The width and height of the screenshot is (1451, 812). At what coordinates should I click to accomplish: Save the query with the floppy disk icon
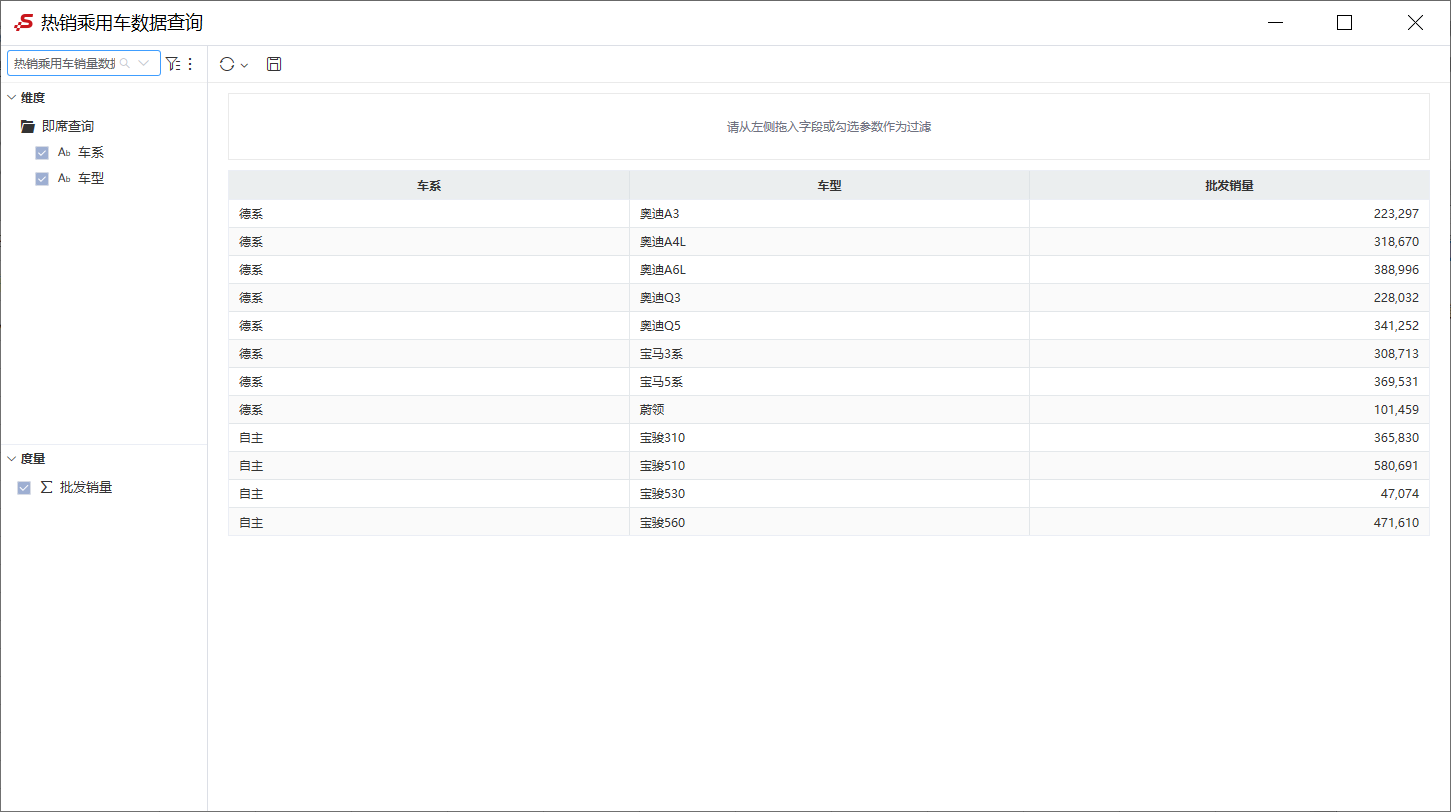tap(274, 64)
